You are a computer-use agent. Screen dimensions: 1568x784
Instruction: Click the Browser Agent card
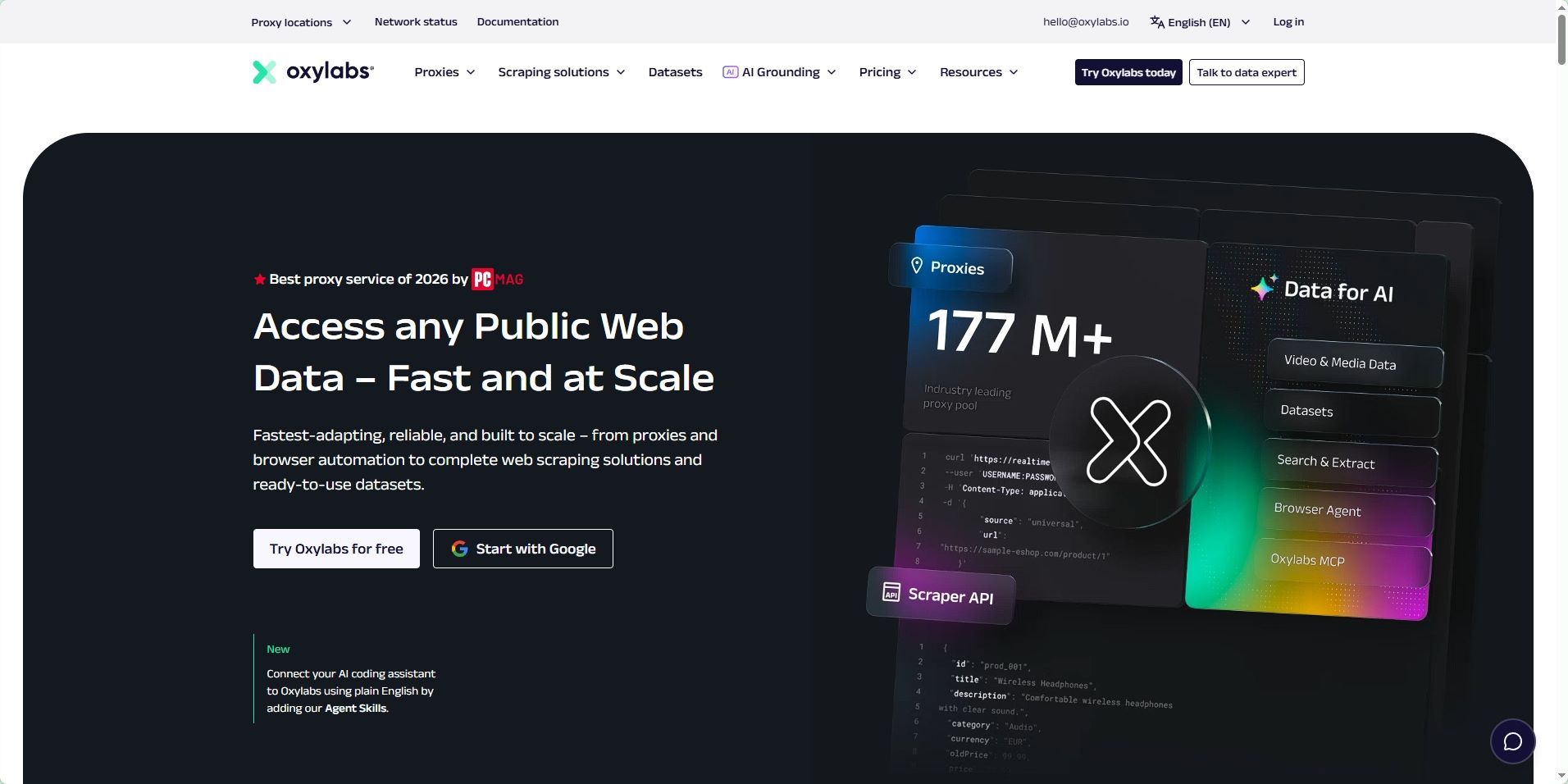tap(1346, 512)
